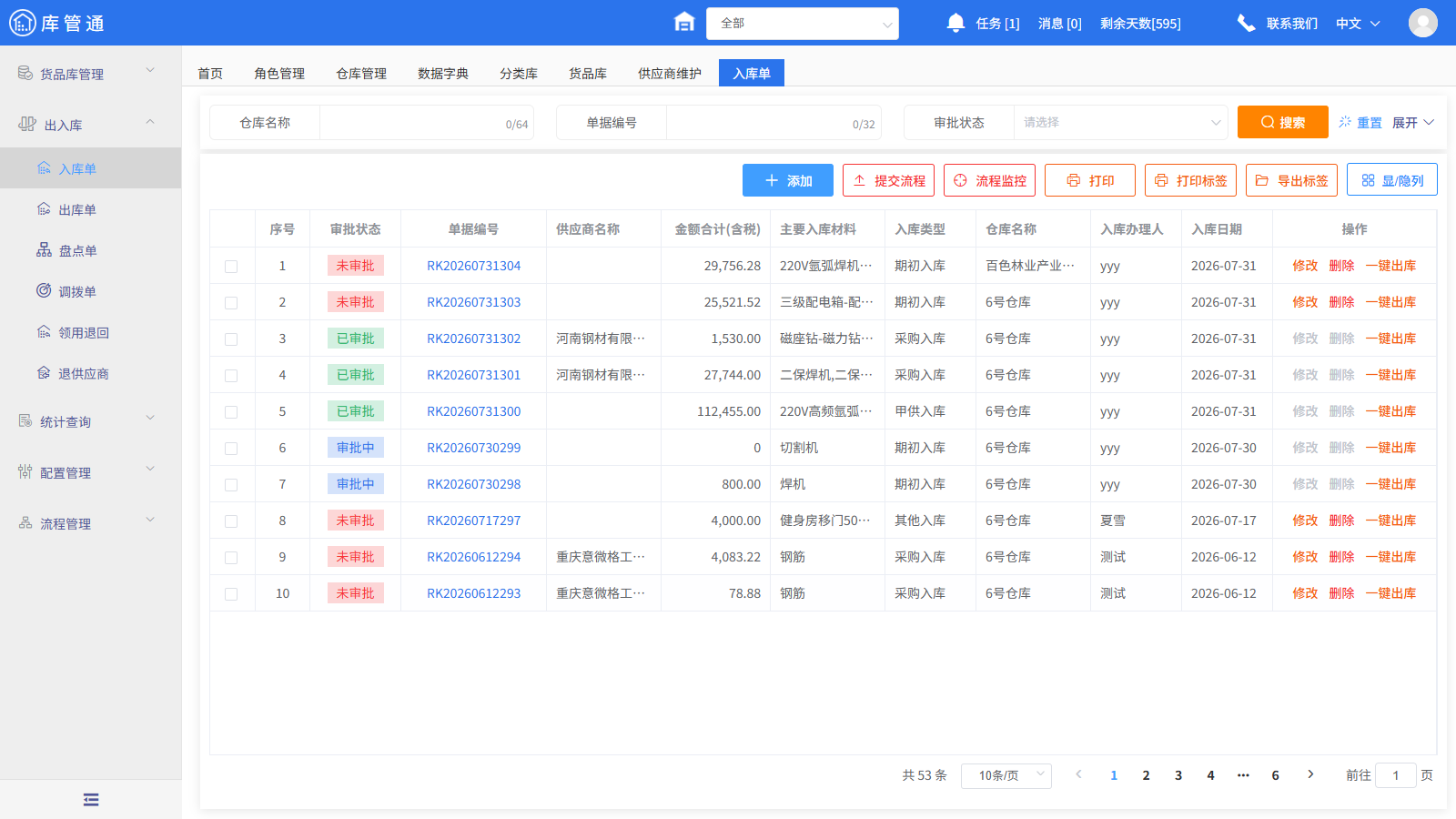Open the 审批状态 请选择 dropdown
Viewport: 1456px width, 819px height.
coord(1121,122)
